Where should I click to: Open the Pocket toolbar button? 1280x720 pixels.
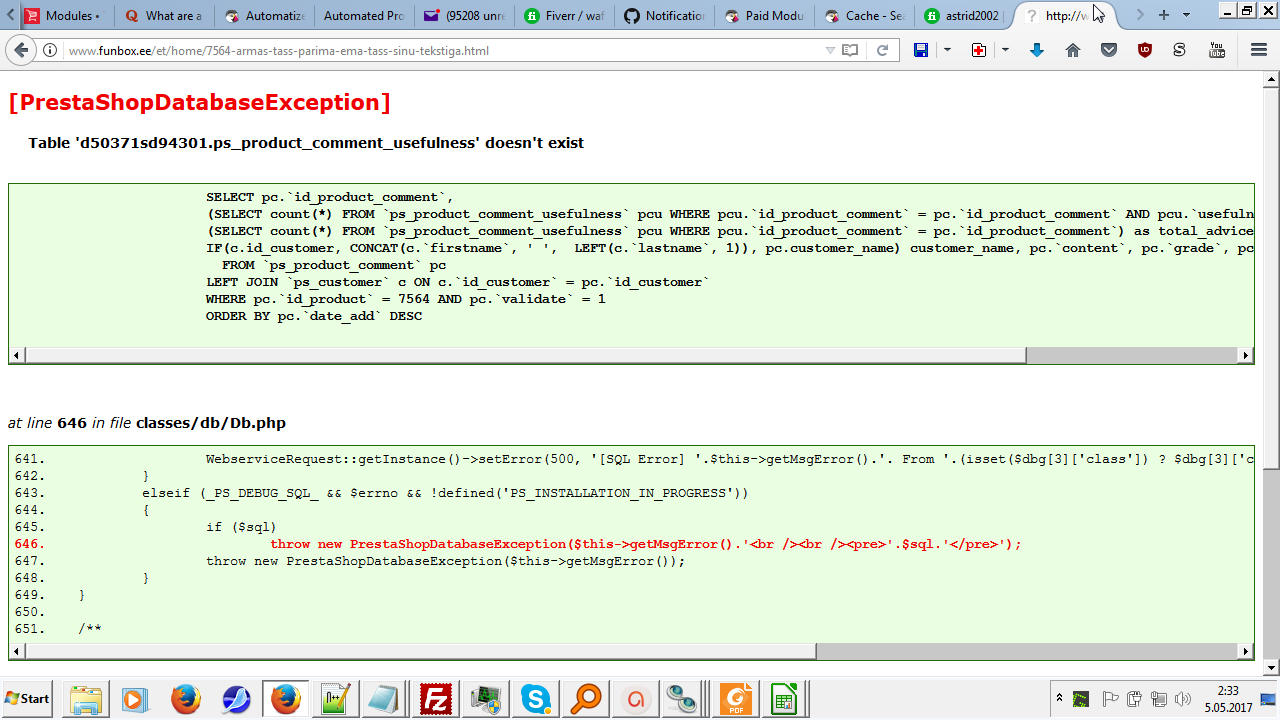tap(1109, 50)
